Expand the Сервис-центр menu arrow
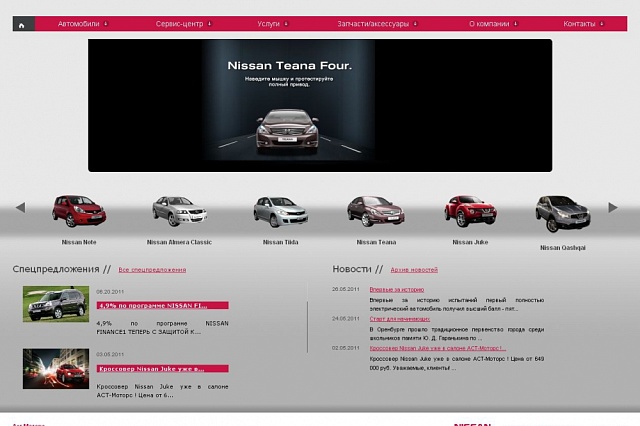This screenshot has height=426, width=640. coord(210,24)
